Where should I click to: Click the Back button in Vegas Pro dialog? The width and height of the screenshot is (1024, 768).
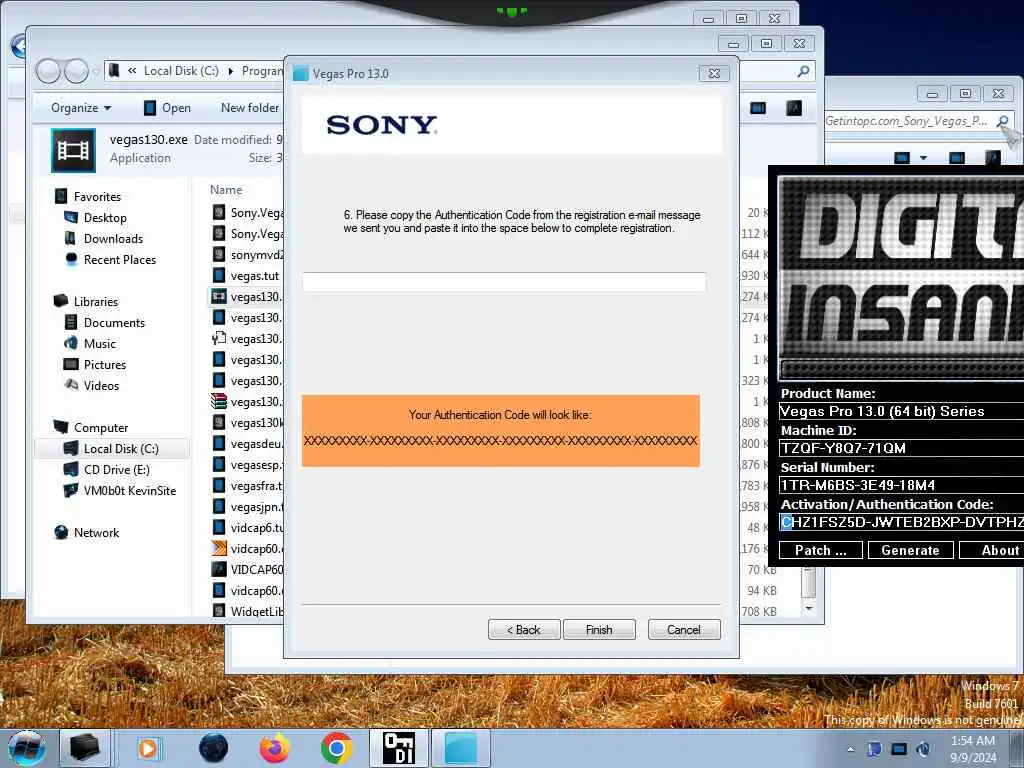[524, 630]
